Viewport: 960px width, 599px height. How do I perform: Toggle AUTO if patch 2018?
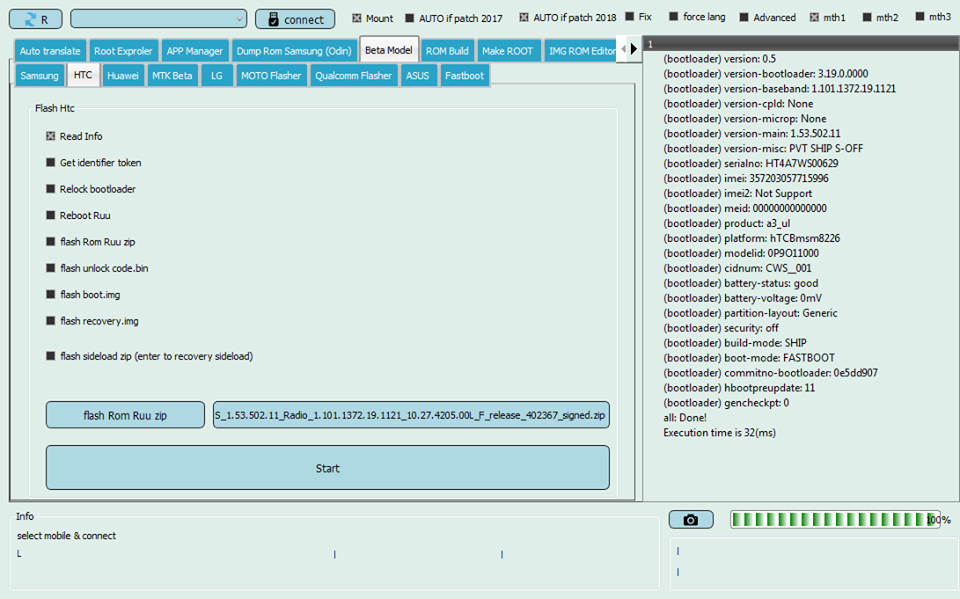(x=568, y=18)
